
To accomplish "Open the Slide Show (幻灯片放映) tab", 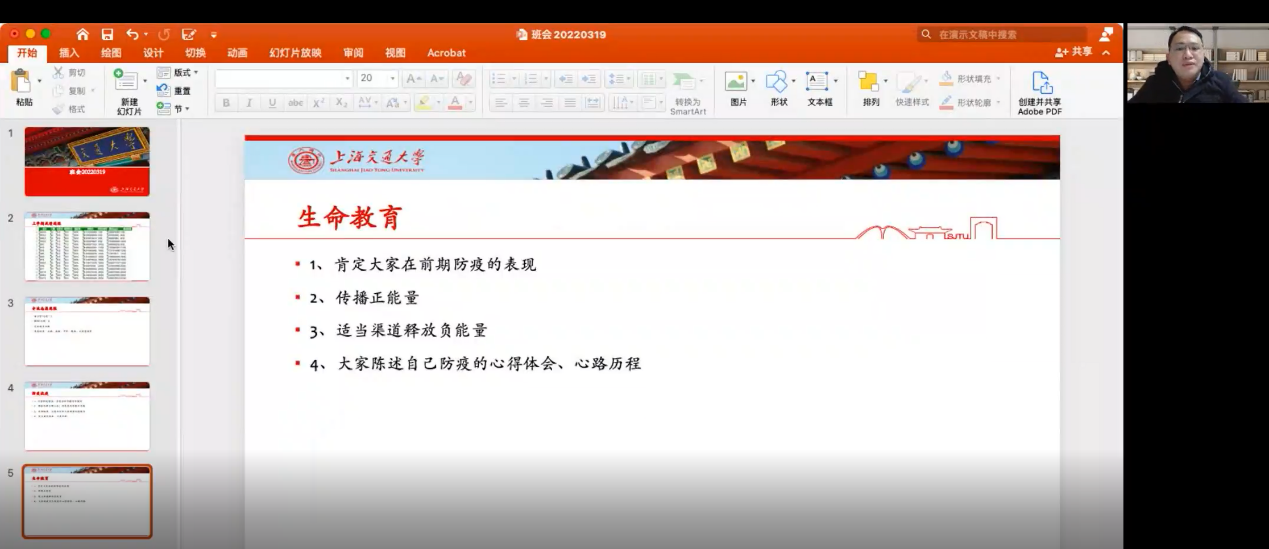I will (295, 53).
